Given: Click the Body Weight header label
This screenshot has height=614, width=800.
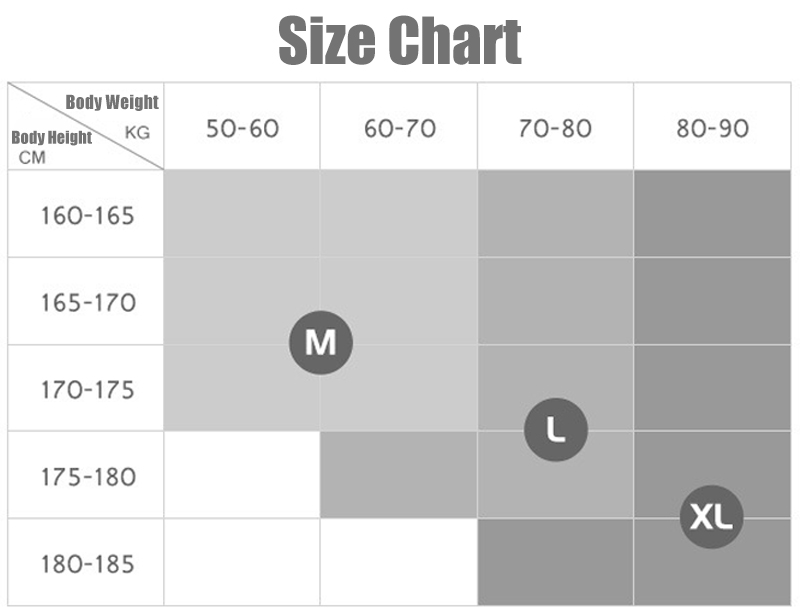Looking at the screenshot, I should (112, 102).
